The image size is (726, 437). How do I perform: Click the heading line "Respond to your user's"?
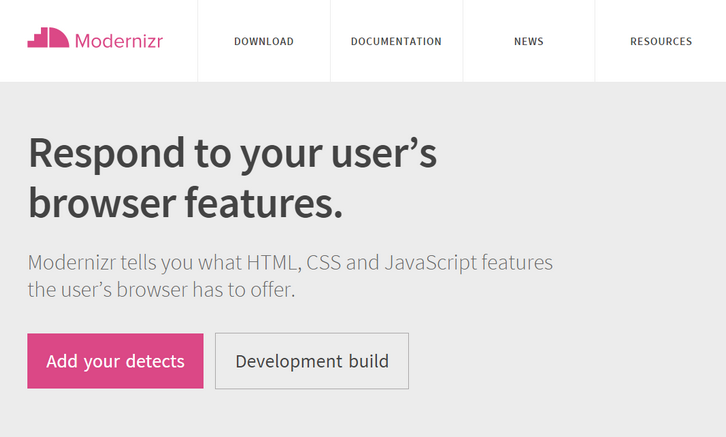tap(233, 154)
